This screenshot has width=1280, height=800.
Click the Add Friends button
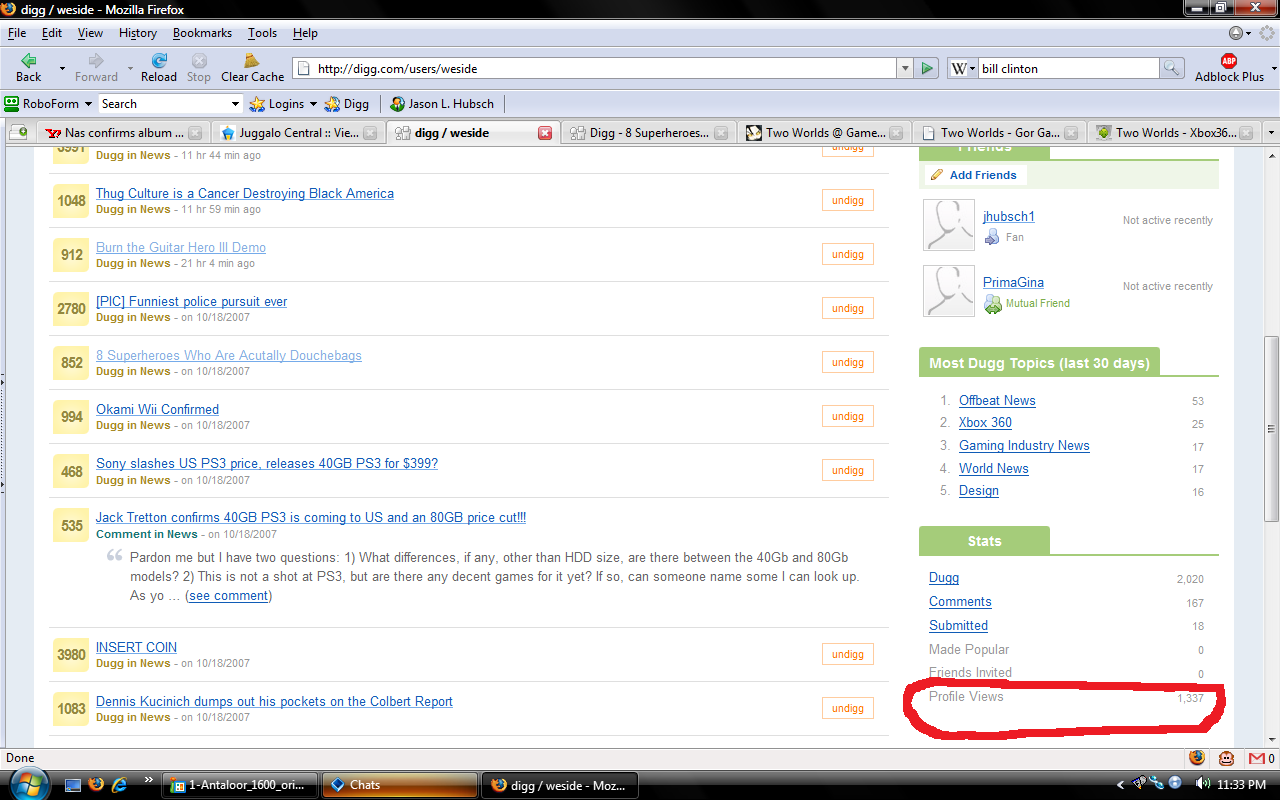(974, 175)
